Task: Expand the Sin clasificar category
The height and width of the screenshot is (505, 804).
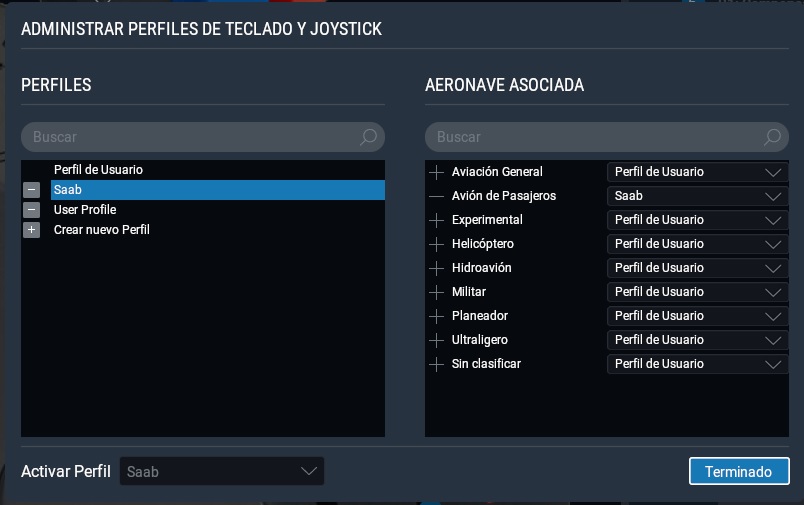Action: click(436, 364)
